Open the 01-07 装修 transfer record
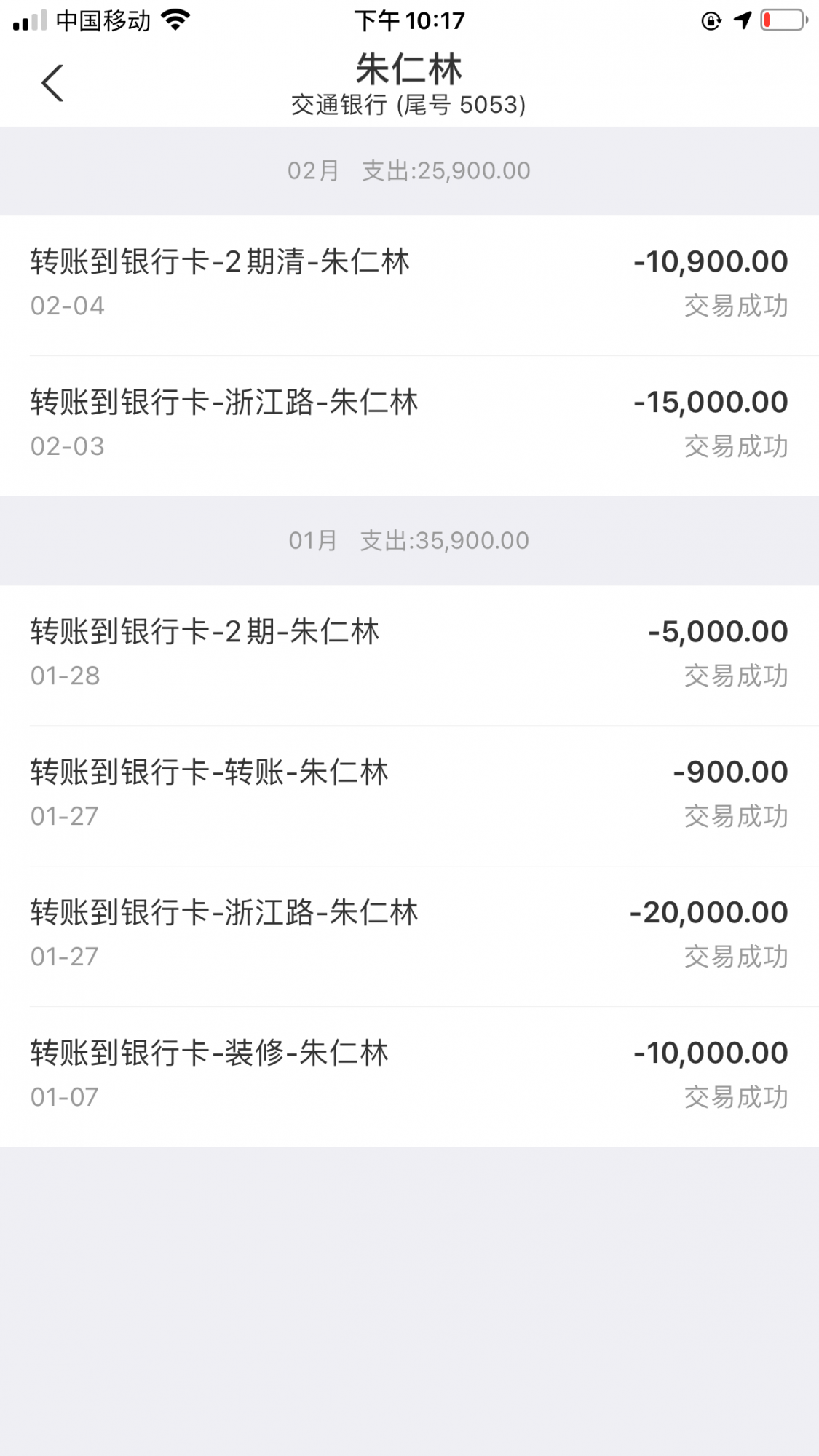Viewport: 819px width, 1456px height. 409,1075
